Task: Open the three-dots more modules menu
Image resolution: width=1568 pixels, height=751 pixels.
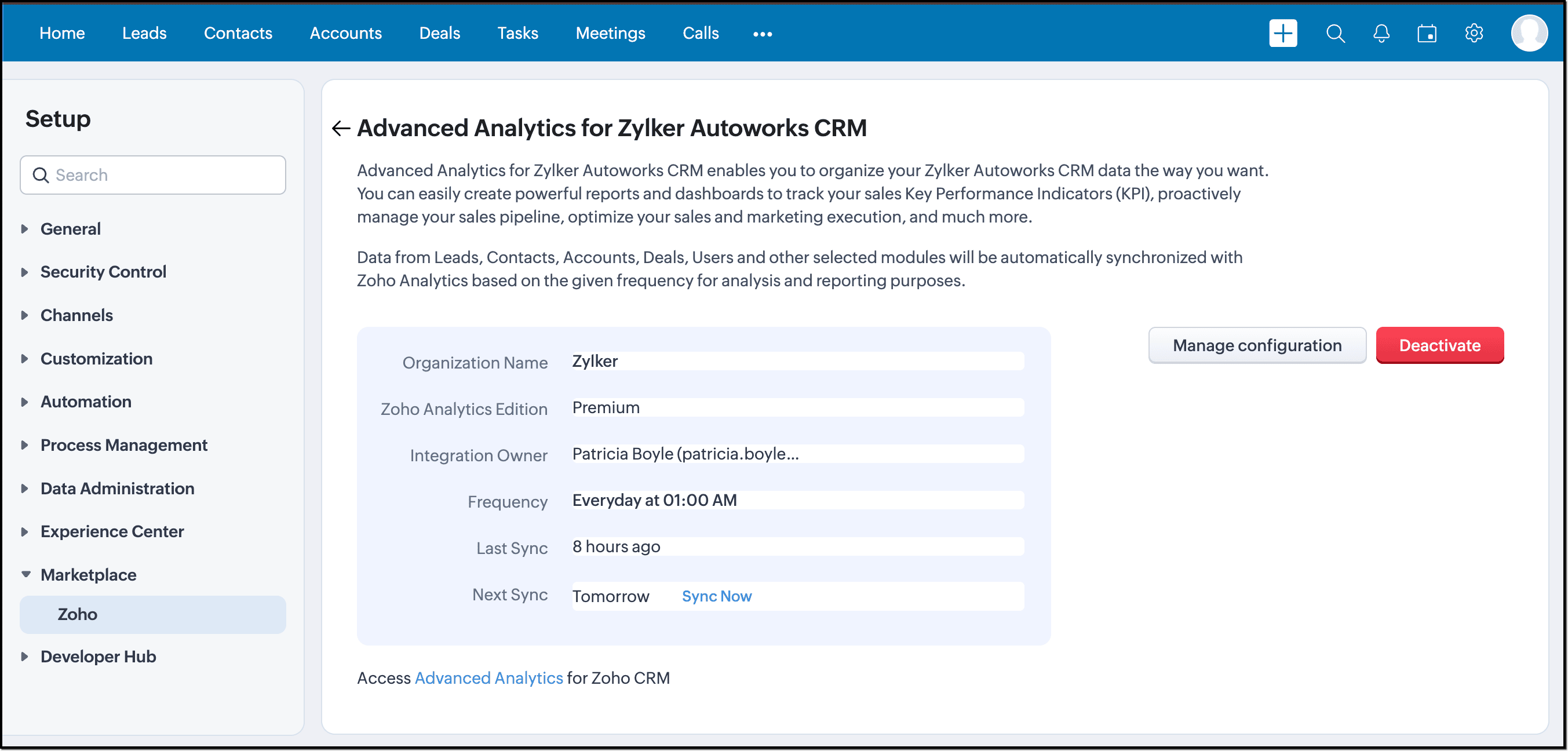Action: click(x=762, y=34)
